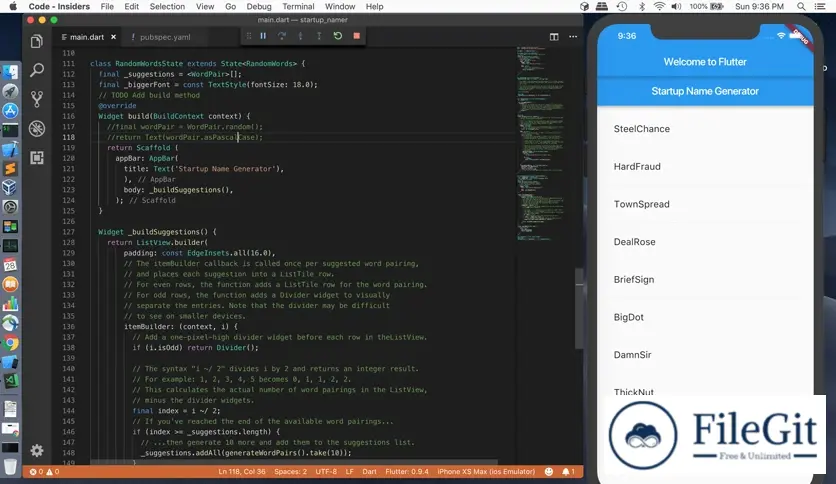Stop debugging with the red square
Image resolution: width=836 pixels, height=484 pixels.
click(x=357, y=36)
